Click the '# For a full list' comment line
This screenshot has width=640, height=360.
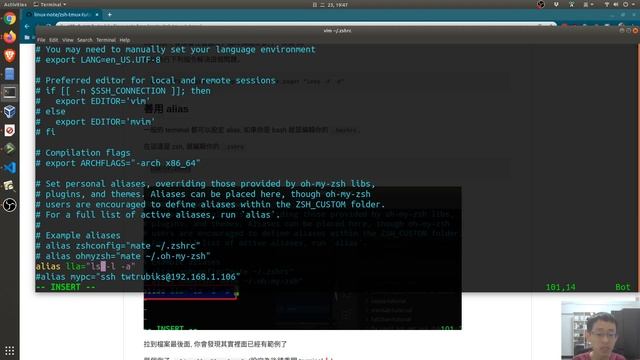(158, 215)
